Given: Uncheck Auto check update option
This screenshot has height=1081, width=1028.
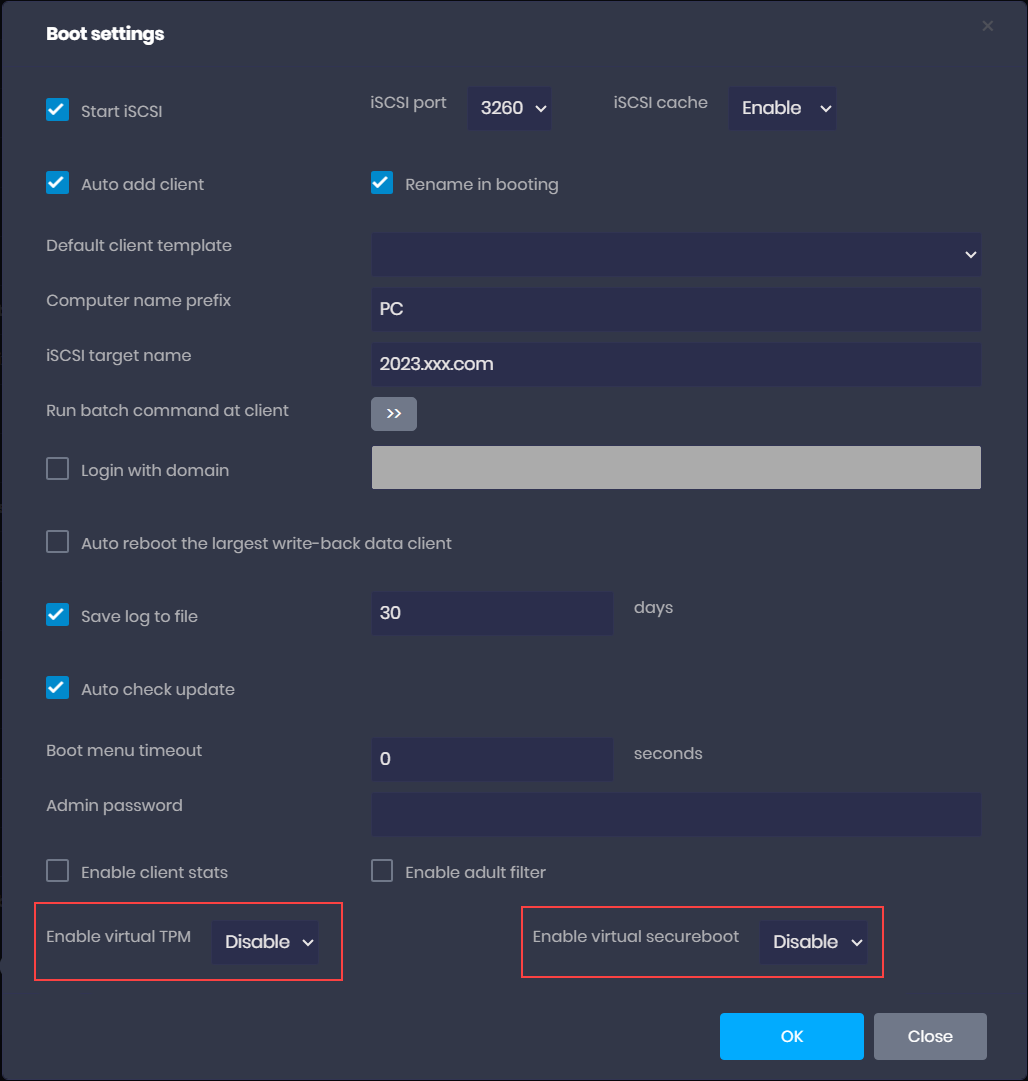Looking at the screenshot, I should point(58,688).
